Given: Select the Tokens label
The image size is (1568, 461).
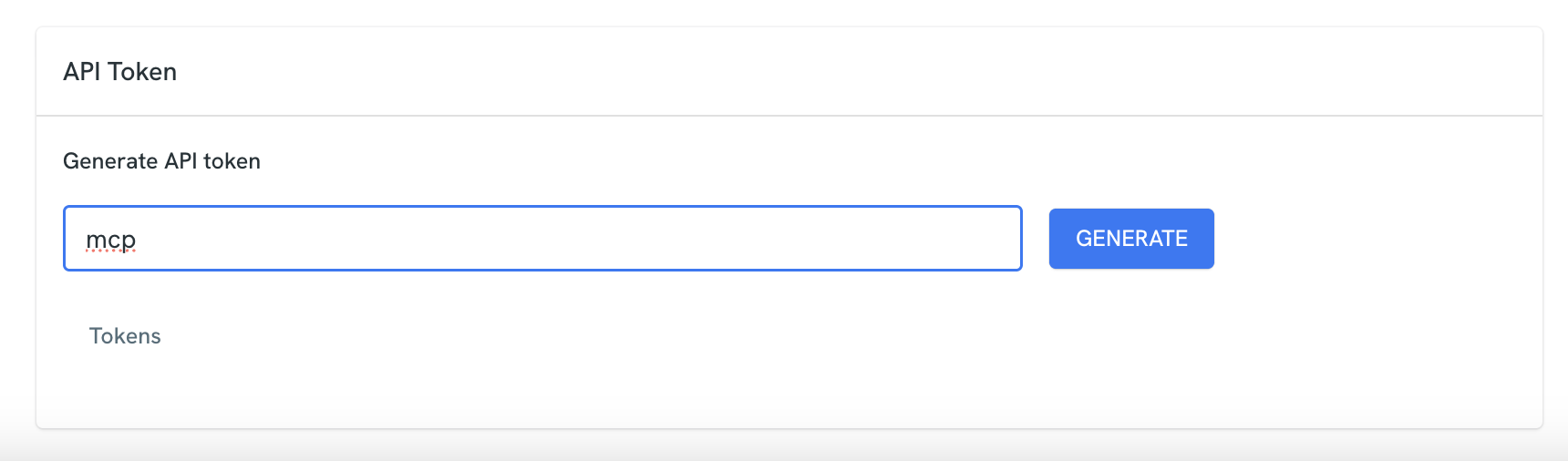Looking at the screenshot, I should [x=125, y=336].
